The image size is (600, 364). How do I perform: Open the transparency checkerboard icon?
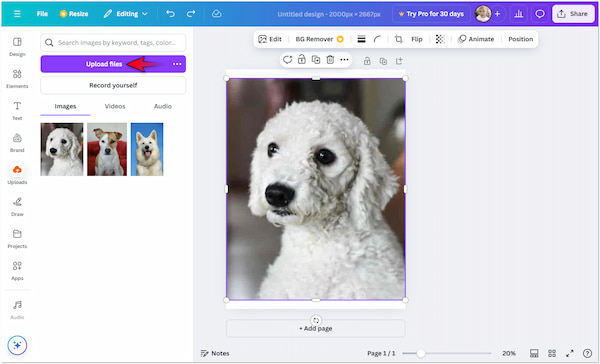click(x=440, y=39)
